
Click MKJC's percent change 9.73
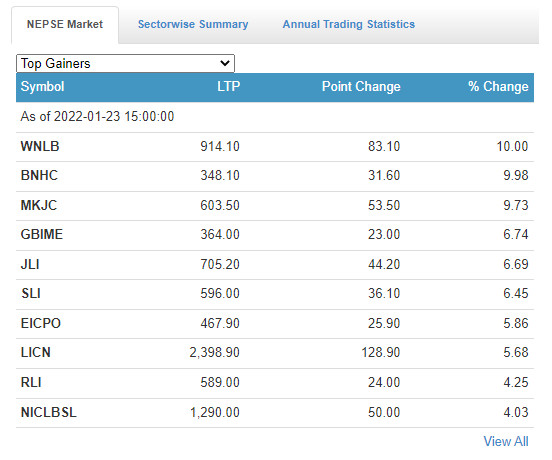pyautogui.click(x=516, y=205)
